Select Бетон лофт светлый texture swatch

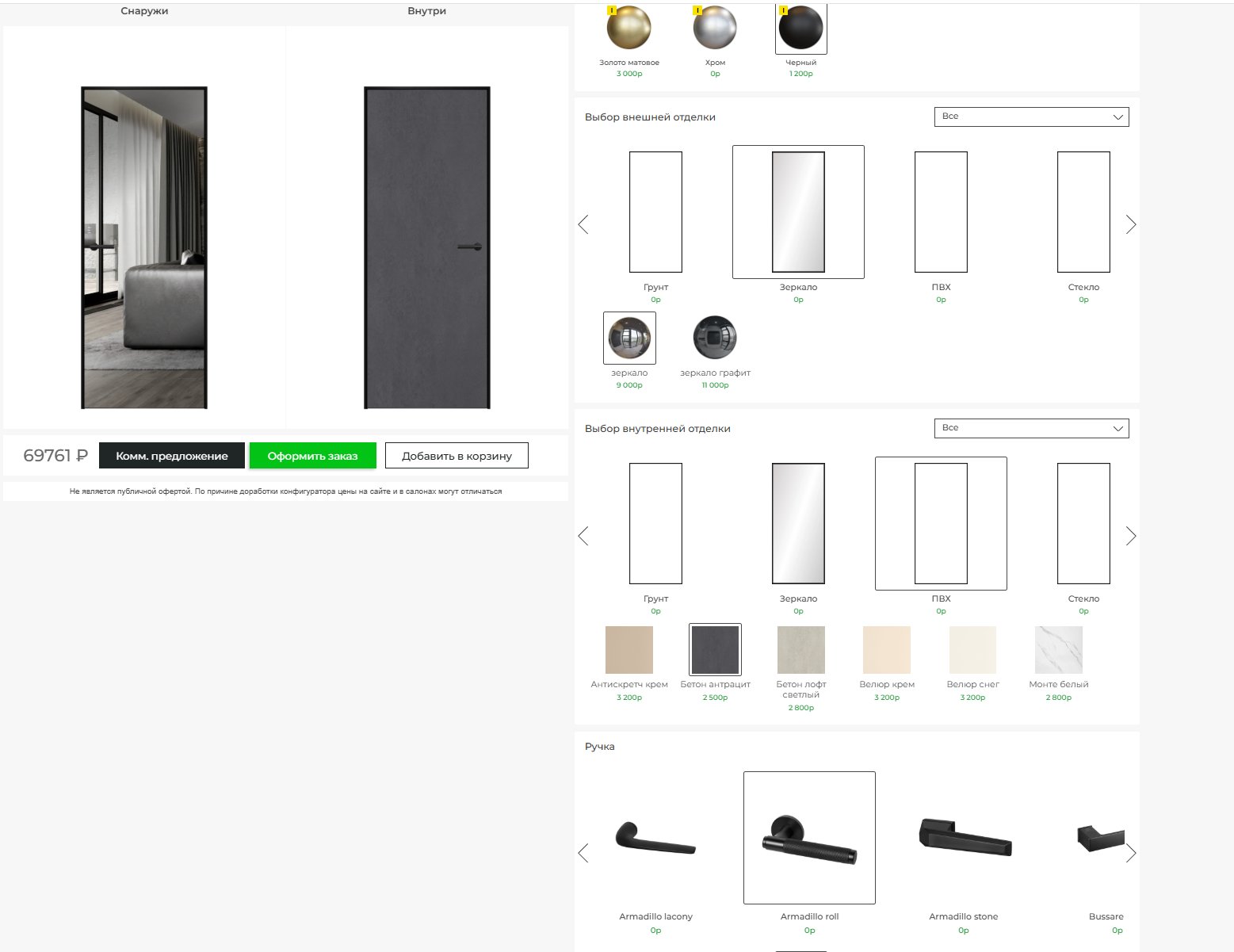(x=800, y=650)
